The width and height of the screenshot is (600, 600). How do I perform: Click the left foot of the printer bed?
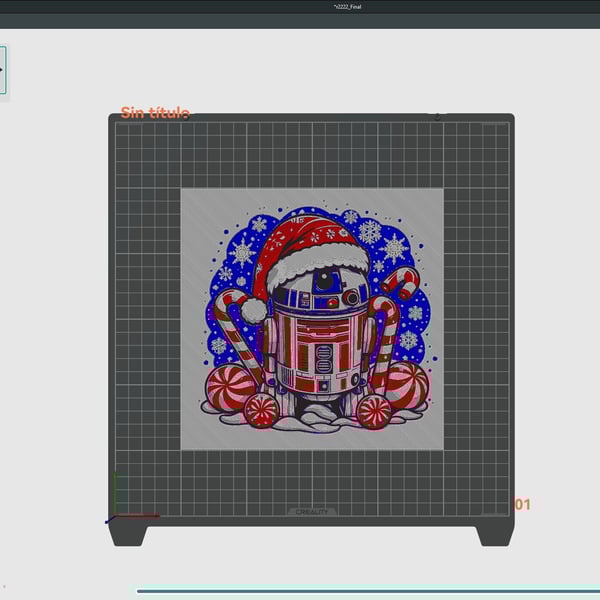coord(128,534)
